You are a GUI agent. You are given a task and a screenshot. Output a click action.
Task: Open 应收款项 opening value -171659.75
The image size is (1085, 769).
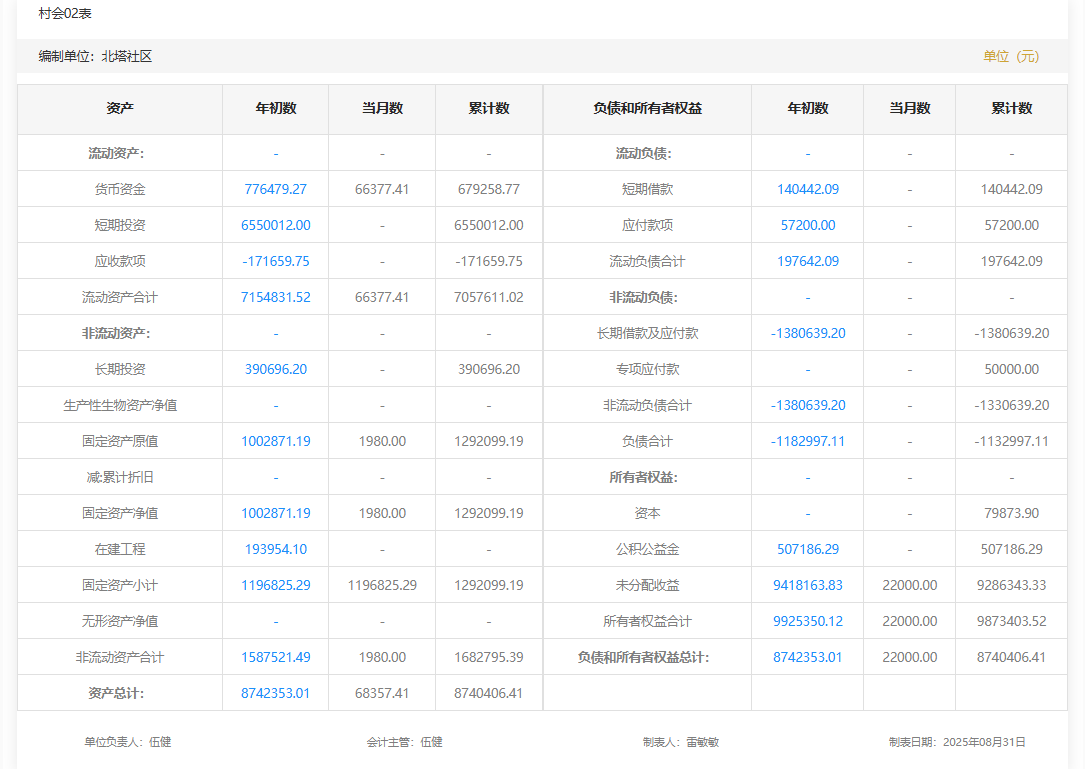(x=275, y=261)
